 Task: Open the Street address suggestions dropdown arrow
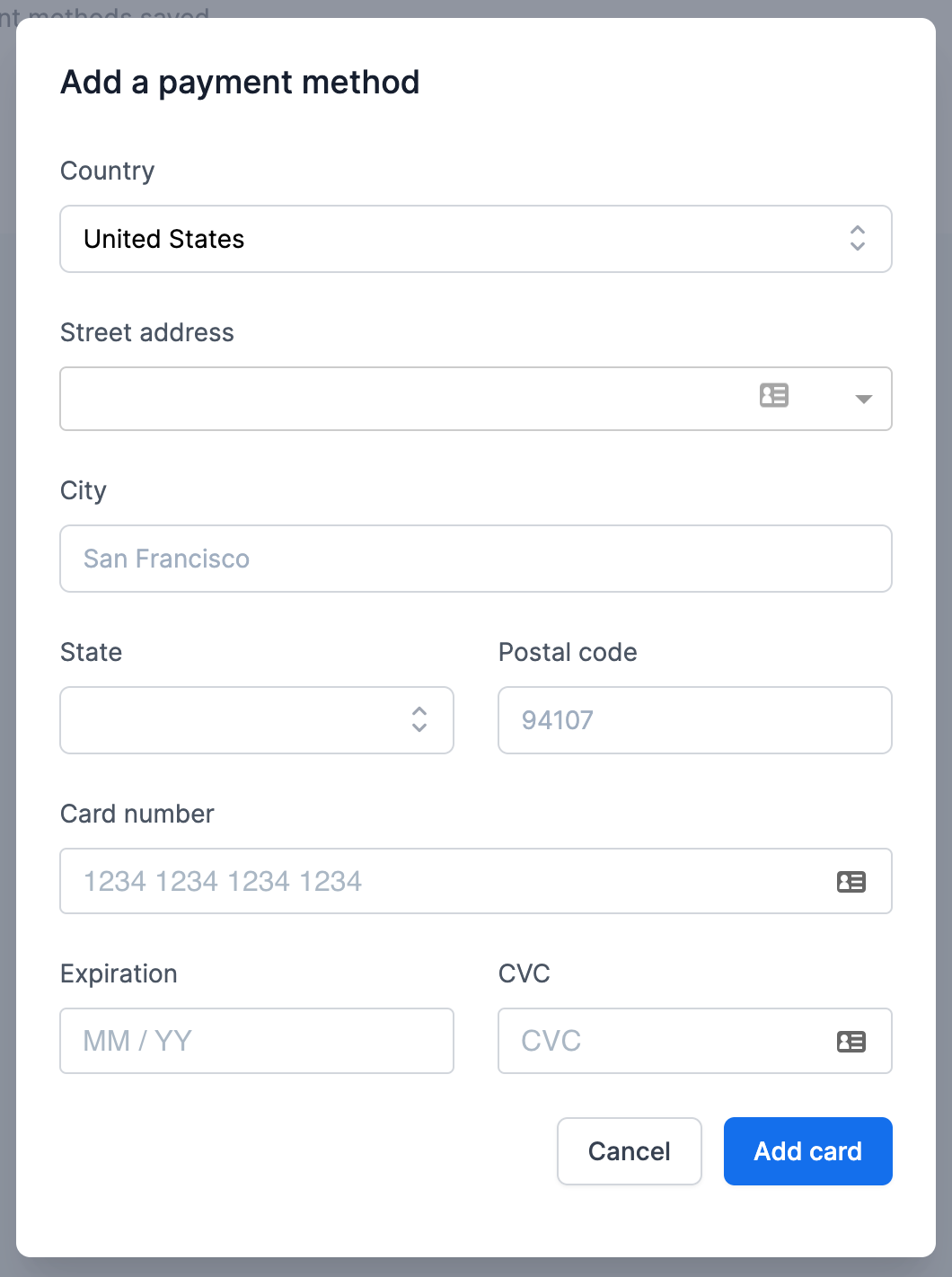pyautogui.click(x=864, y=399)
